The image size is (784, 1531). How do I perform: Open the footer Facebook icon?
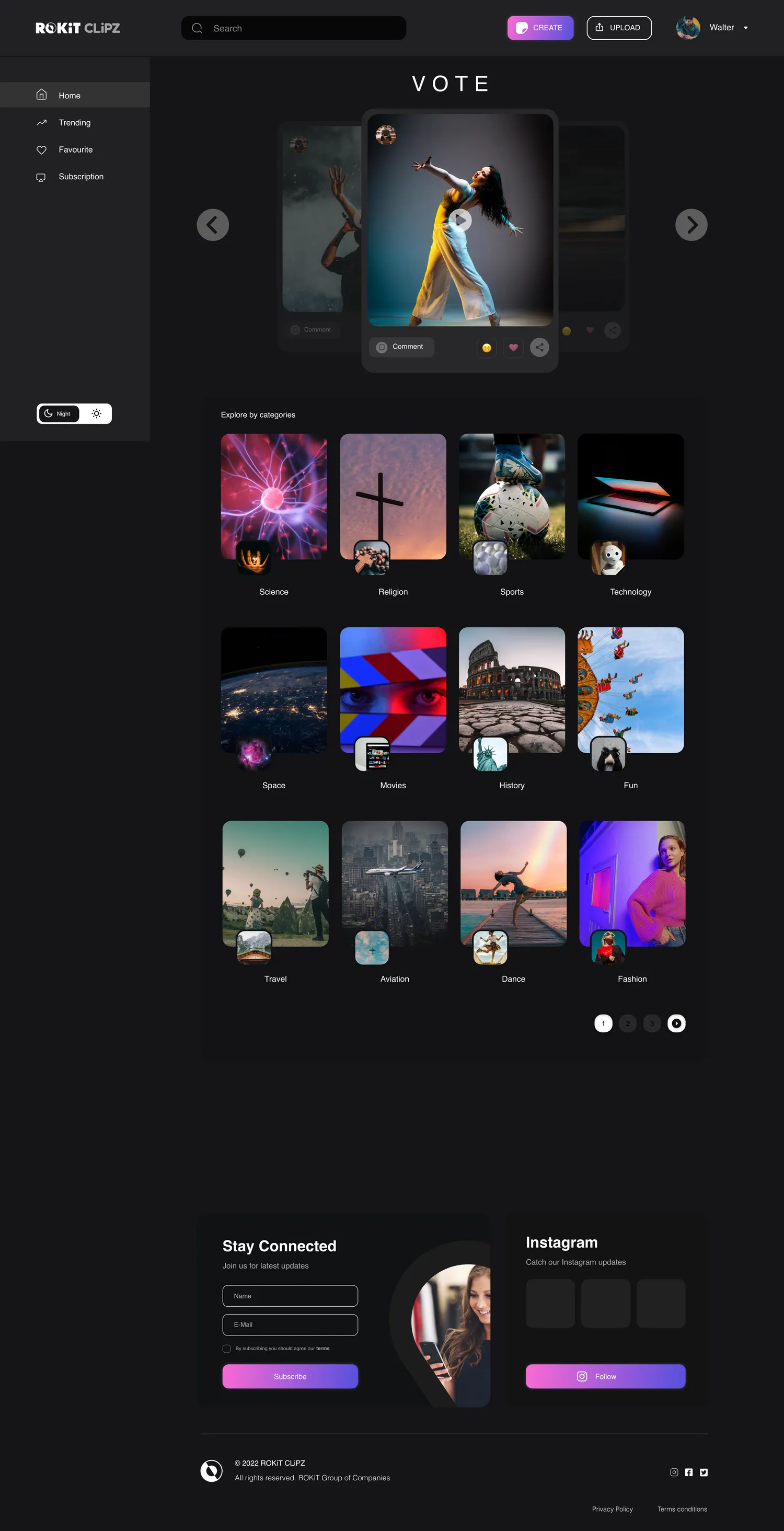point(689,1472)
